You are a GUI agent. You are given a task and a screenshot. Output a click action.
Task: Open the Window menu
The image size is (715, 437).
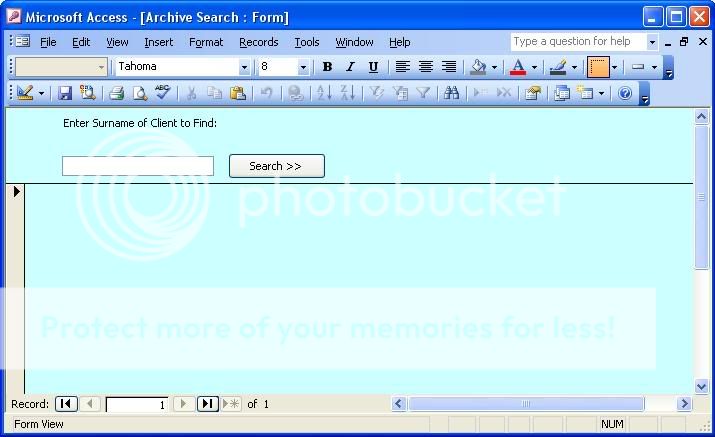(354, 42)
